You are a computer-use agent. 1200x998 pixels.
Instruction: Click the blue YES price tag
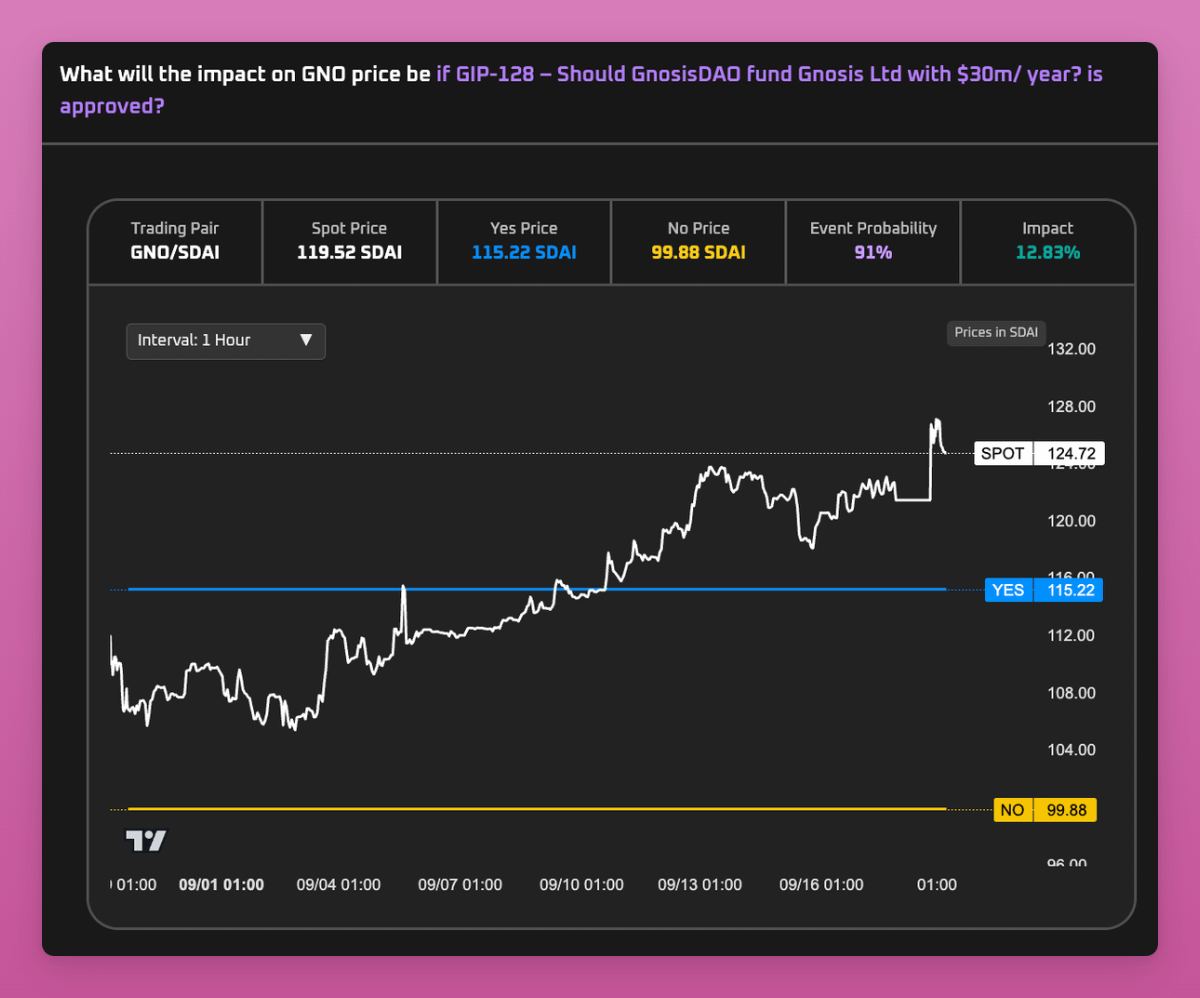tap(1008, 590)
